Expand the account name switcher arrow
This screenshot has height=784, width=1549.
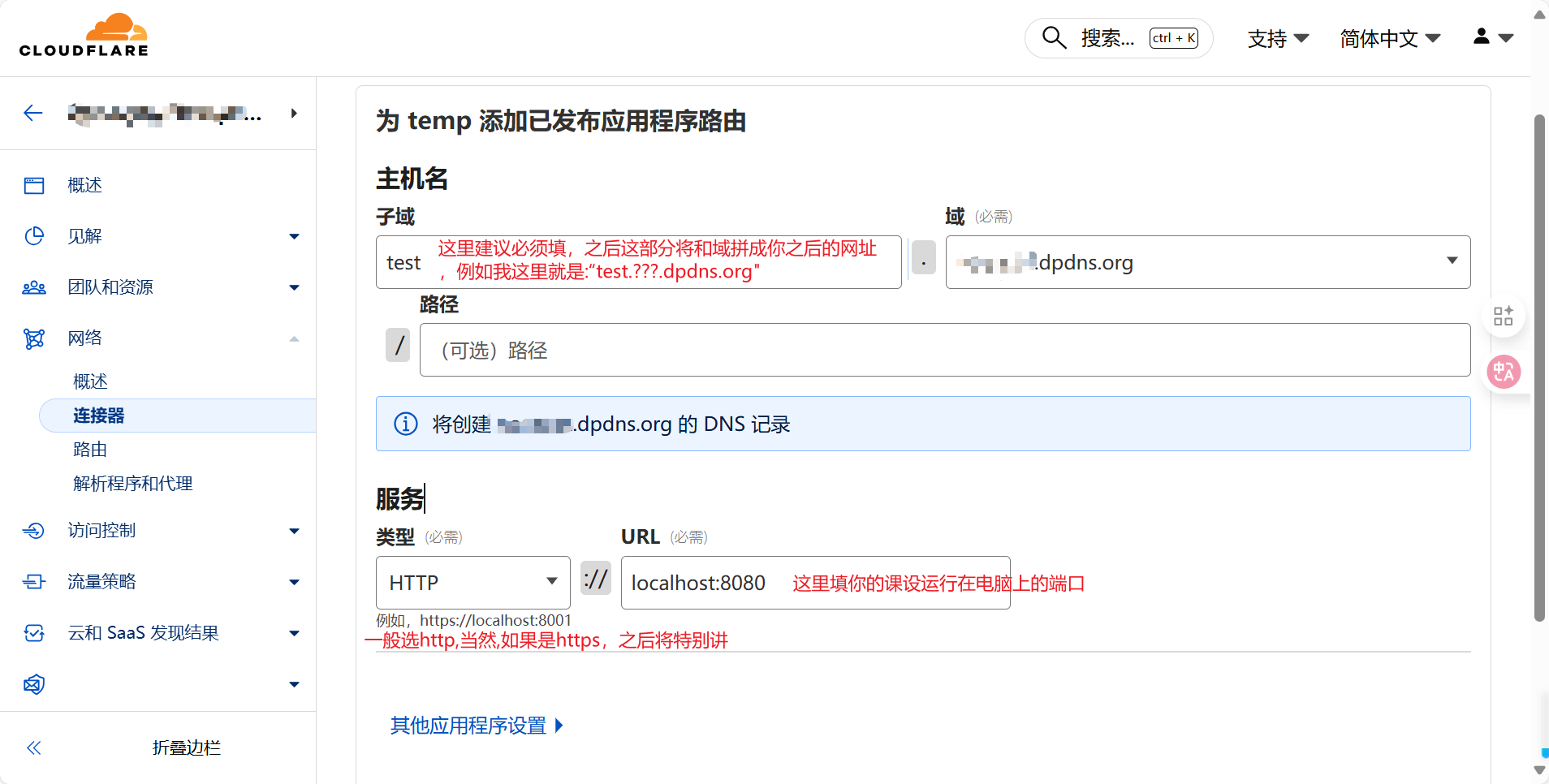point(294,114)
